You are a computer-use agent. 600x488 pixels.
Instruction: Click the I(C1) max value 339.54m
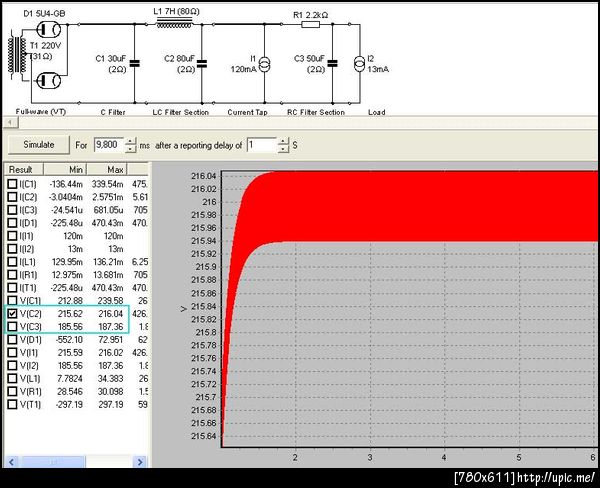107,184
